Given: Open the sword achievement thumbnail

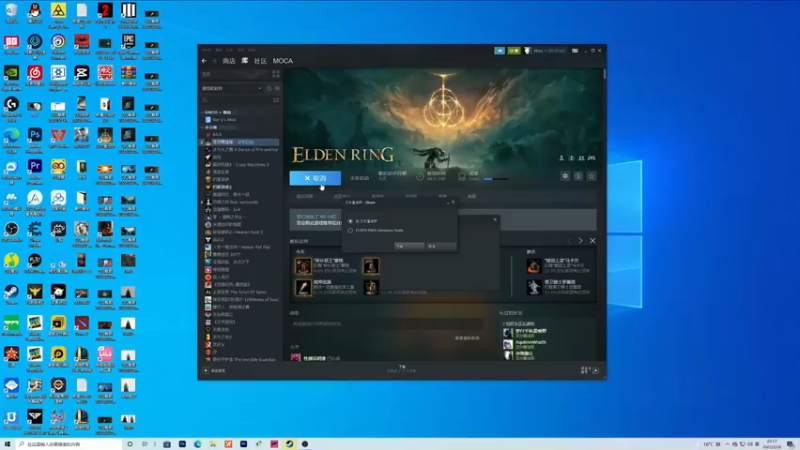Looking at the screenshot, I should [x=303, y=287].
